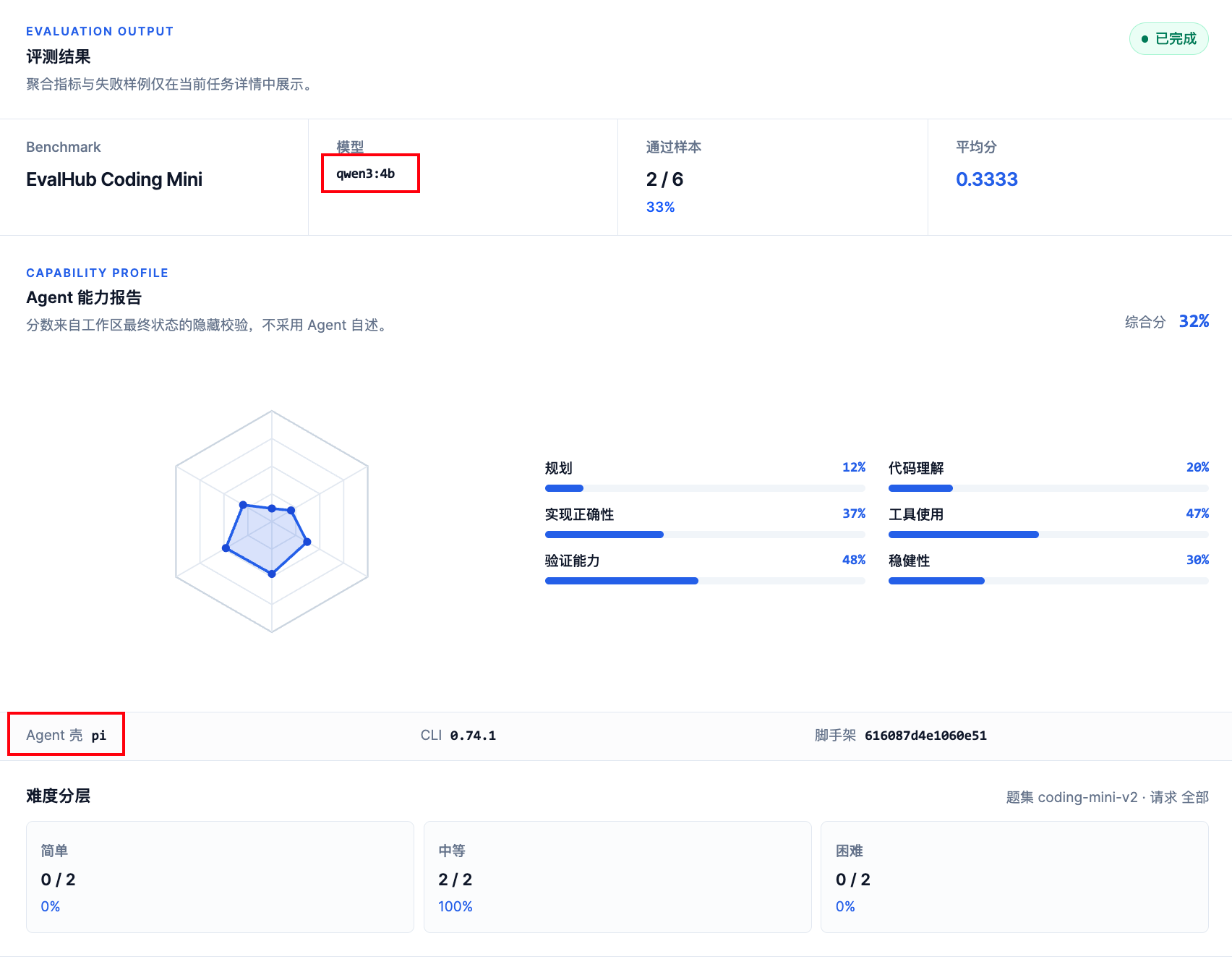Select the qwen3:4b model tag
Screen dimensions: 1232x962
[366, 174]
